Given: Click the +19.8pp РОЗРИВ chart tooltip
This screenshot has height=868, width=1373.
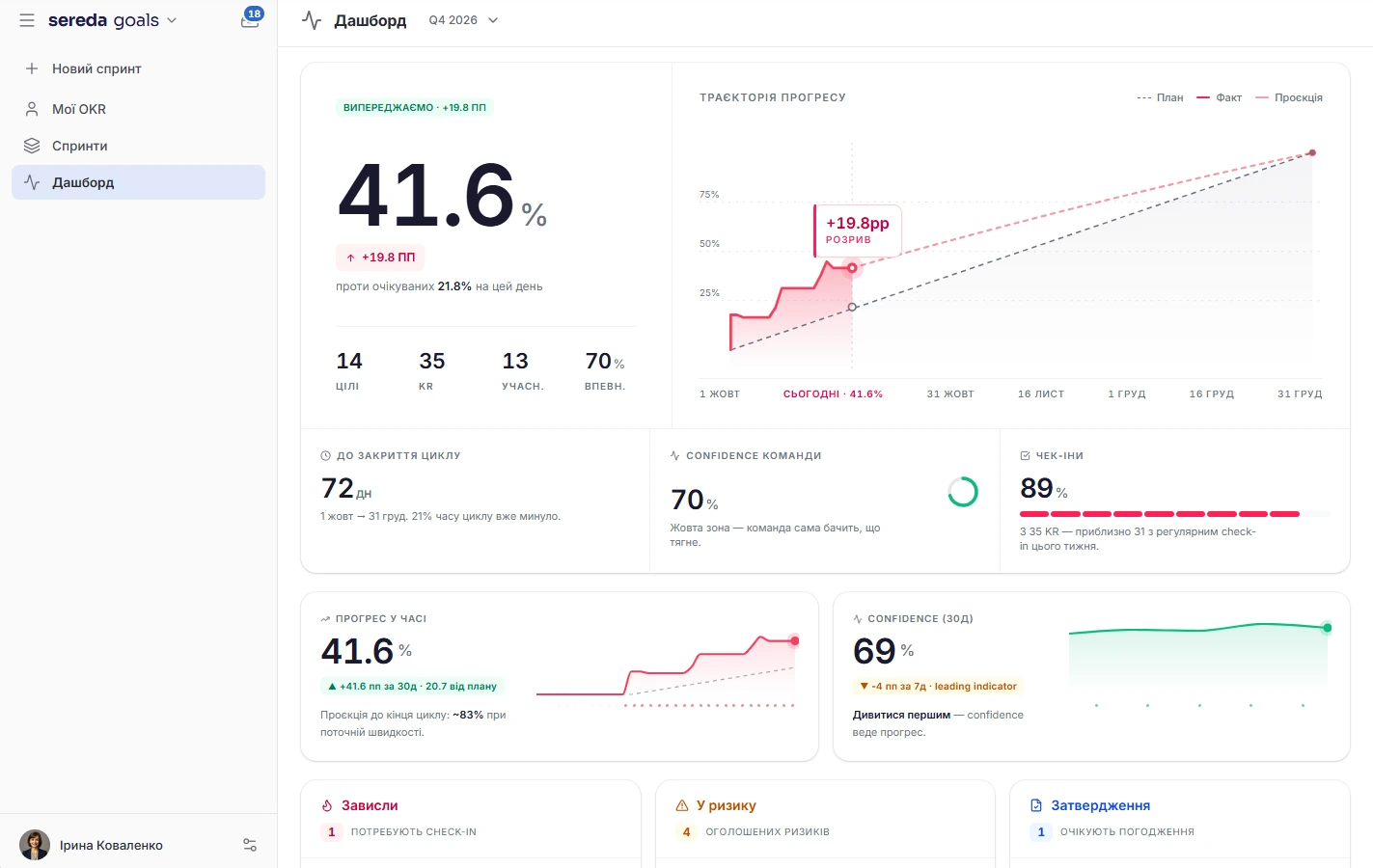Looking at the screenshot, I should click(858, 231).
